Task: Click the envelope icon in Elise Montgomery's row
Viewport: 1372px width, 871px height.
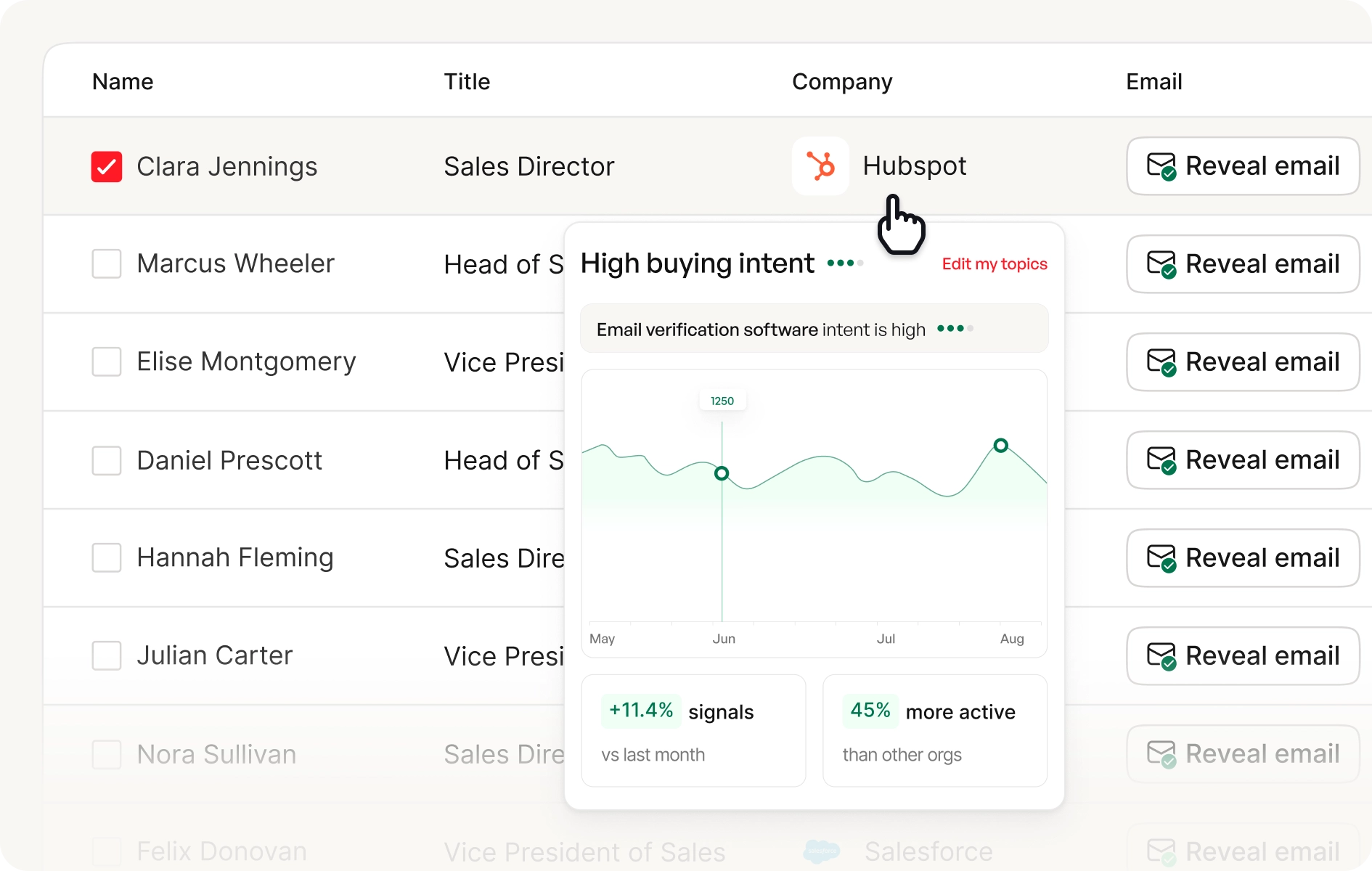Action: 1161,361
